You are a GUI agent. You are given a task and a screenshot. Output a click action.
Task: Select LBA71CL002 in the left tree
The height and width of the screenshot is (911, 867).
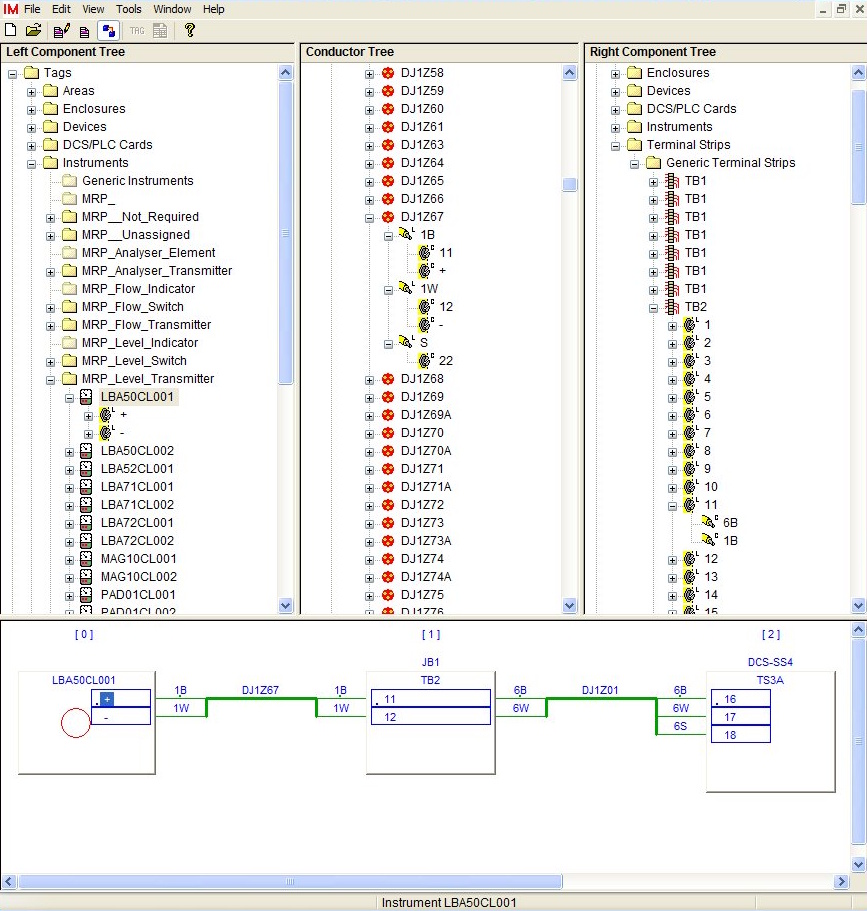[137, 505]
